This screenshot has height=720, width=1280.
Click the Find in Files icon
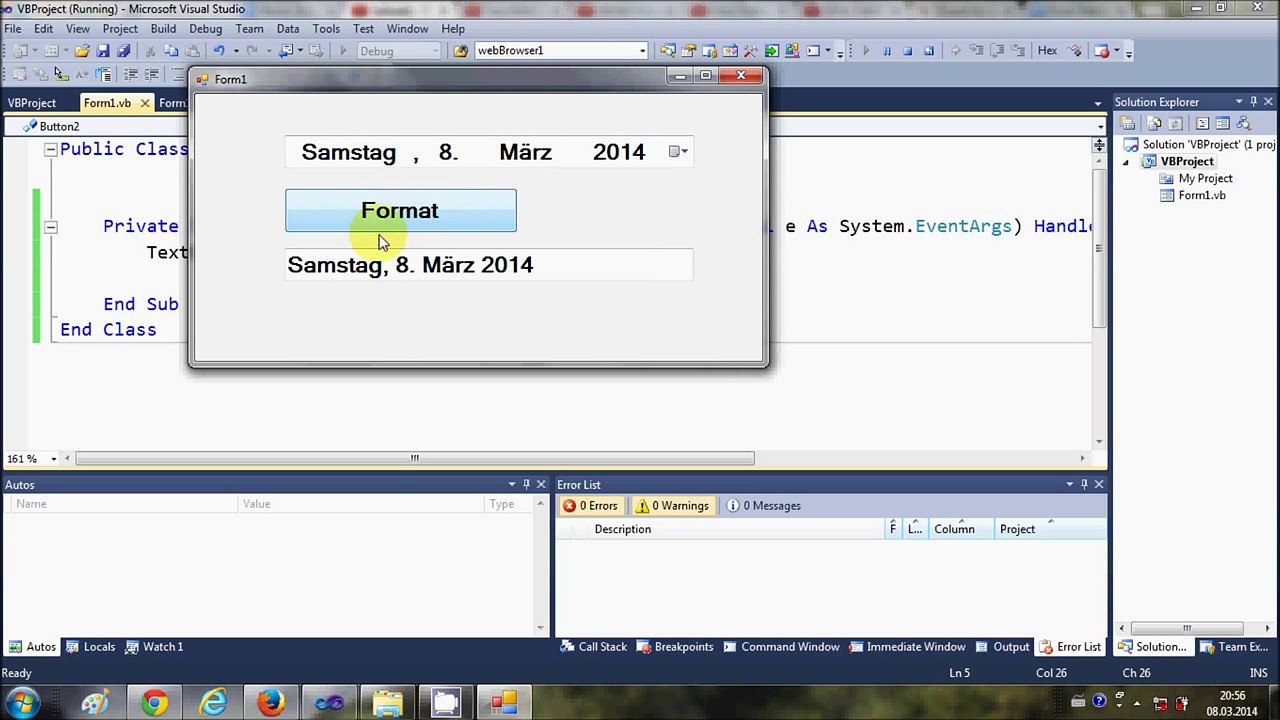point(461,51)
